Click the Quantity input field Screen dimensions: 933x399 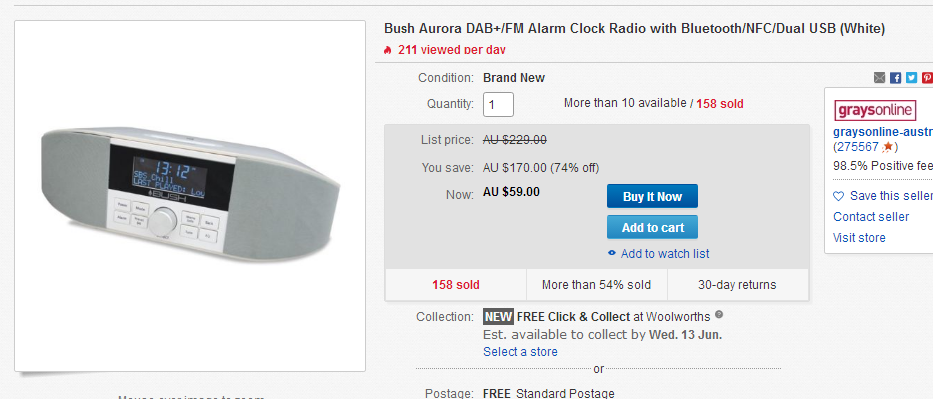pyautogui.click(x=498, y=105)
